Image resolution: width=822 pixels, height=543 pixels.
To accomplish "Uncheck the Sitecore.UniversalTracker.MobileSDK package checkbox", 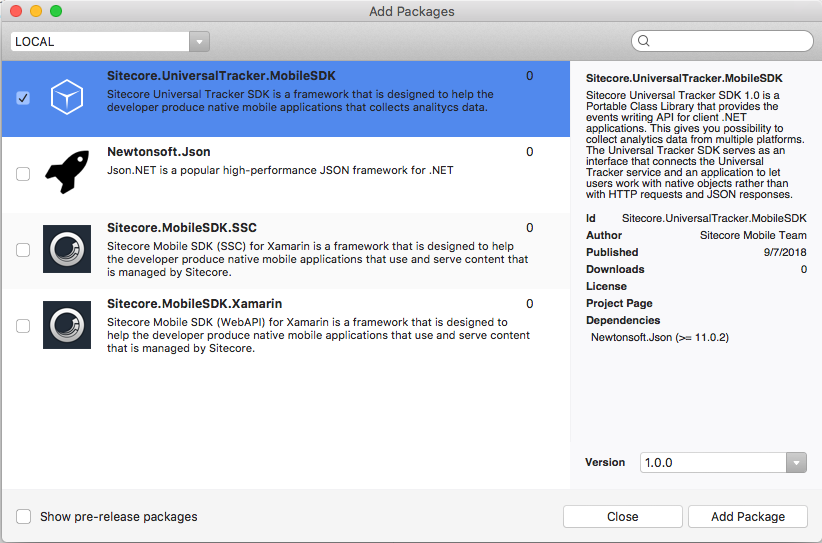I will pos(23,98).
